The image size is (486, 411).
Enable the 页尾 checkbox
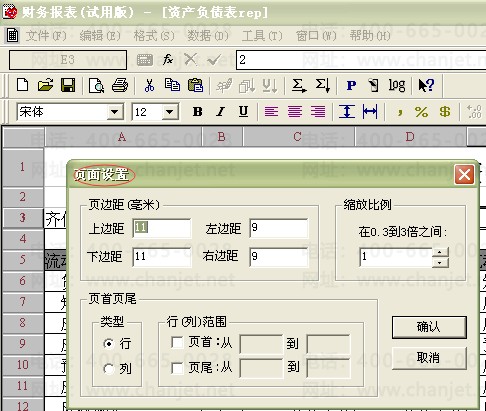click(177, 368)
